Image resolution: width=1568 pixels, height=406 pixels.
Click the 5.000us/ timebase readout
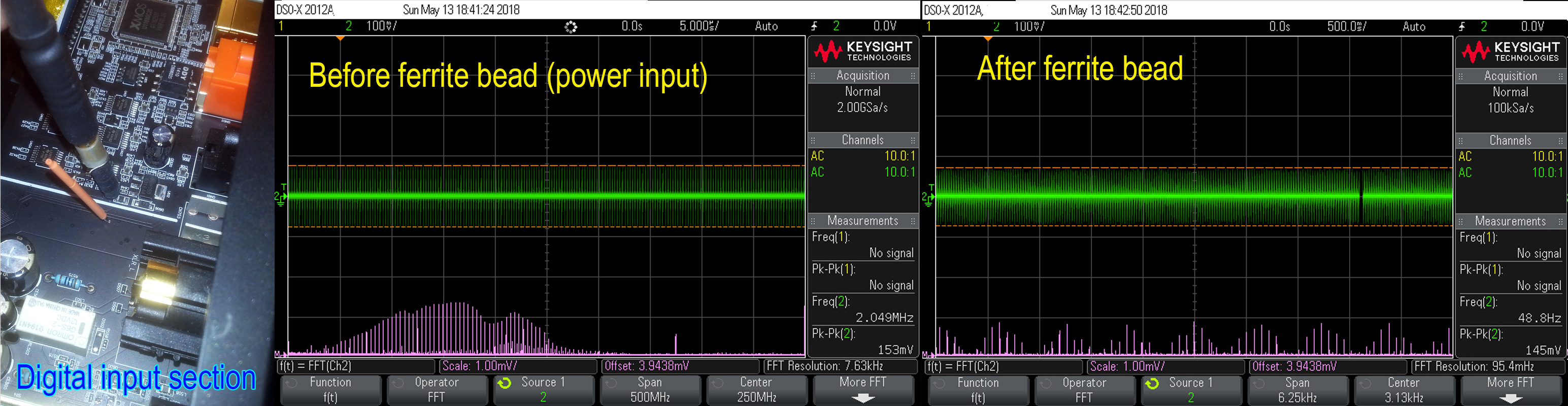(x=699, y=26)
